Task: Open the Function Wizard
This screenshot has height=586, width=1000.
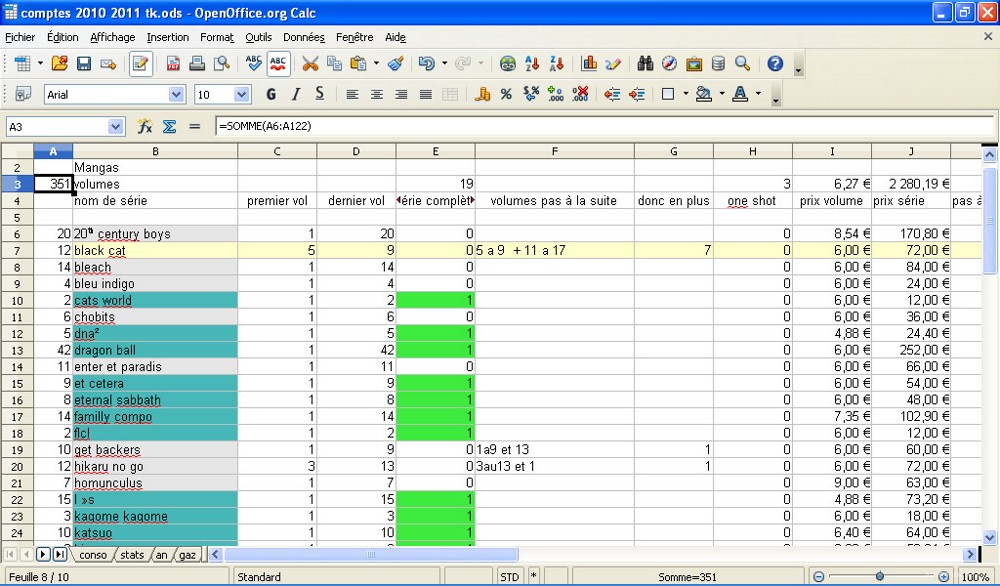Action: tap(145, 127)
